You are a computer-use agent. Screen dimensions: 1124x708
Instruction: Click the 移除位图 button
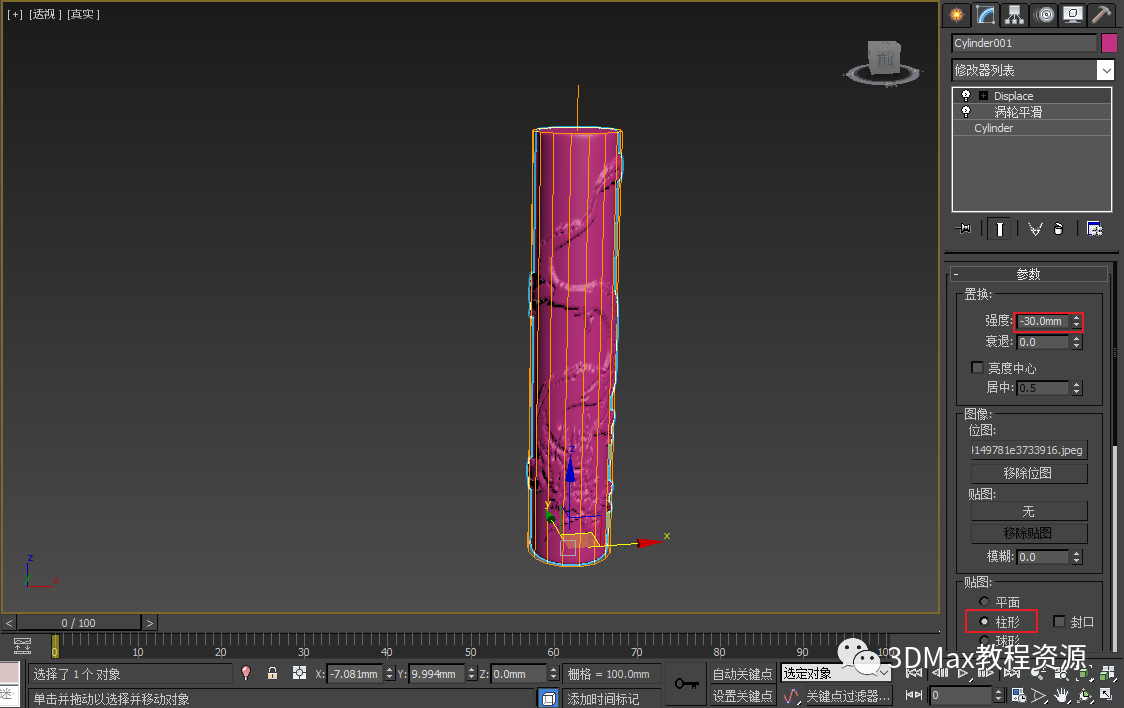[1029, 474]
